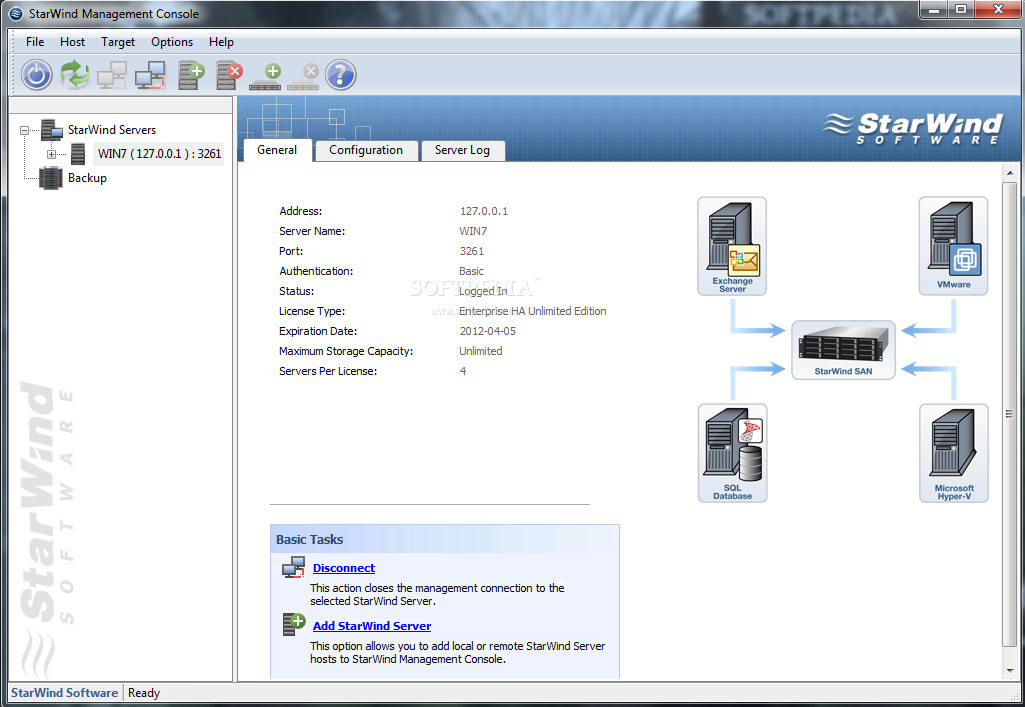Click the green refresh arrows icon
The image size is (1025, 707).
[75, 74]
